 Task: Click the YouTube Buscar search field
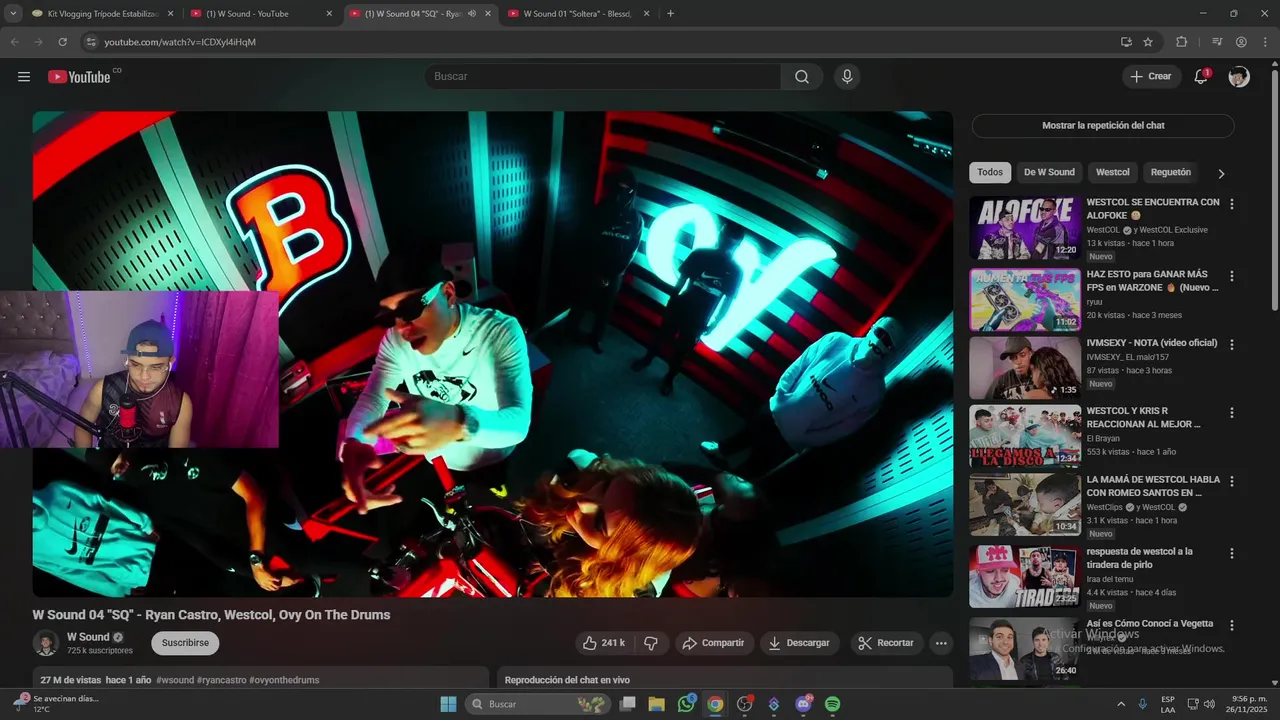(x=603, y=77)
